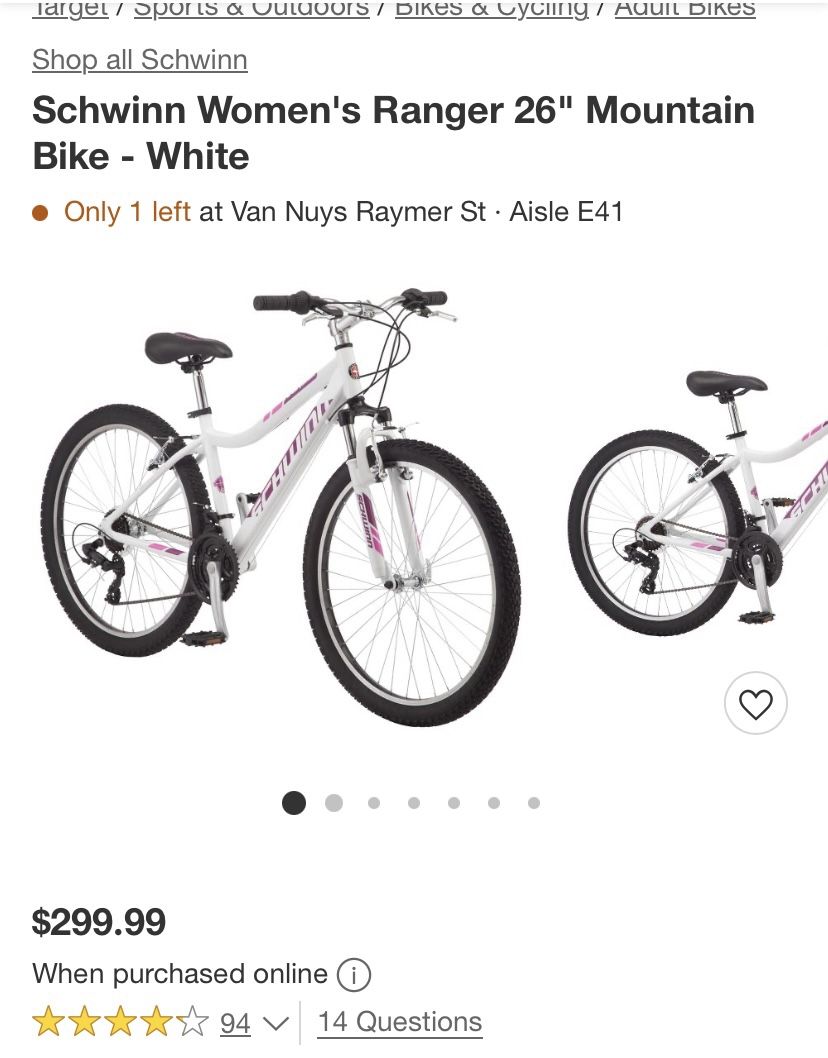Select second image carousel dot
This screenshot has width=828, height=1058.
pos(334,803)
